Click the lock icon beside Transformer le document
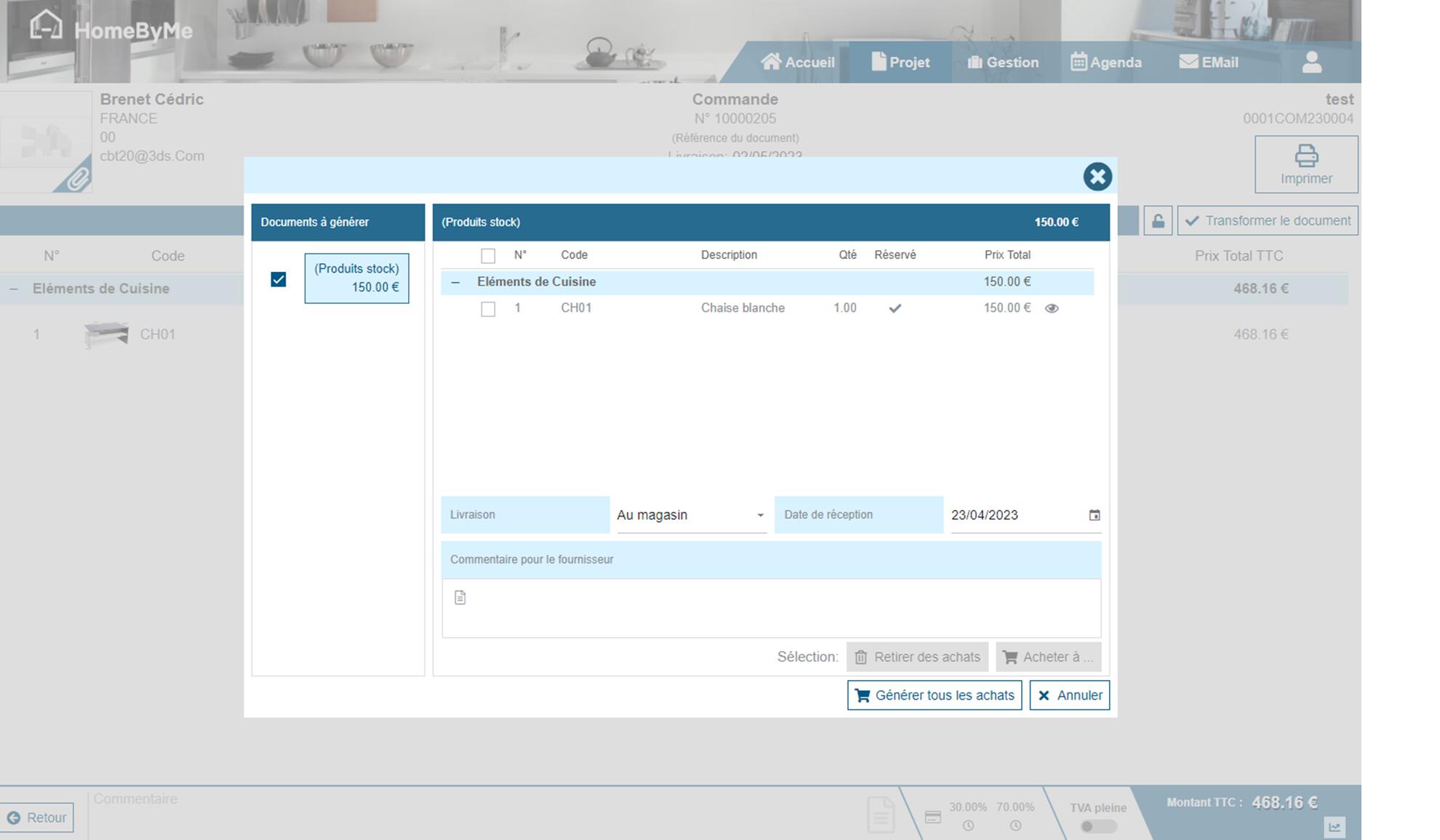Screen dimensions: 1440x840 (x=1157, y=221)
